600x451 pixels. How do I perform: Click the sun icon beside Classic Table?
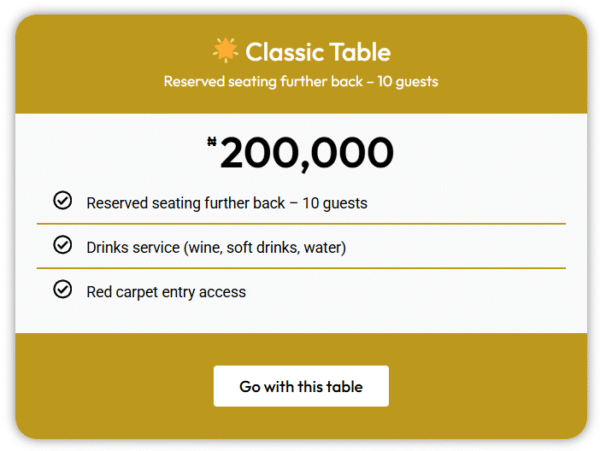coord(225,51)
